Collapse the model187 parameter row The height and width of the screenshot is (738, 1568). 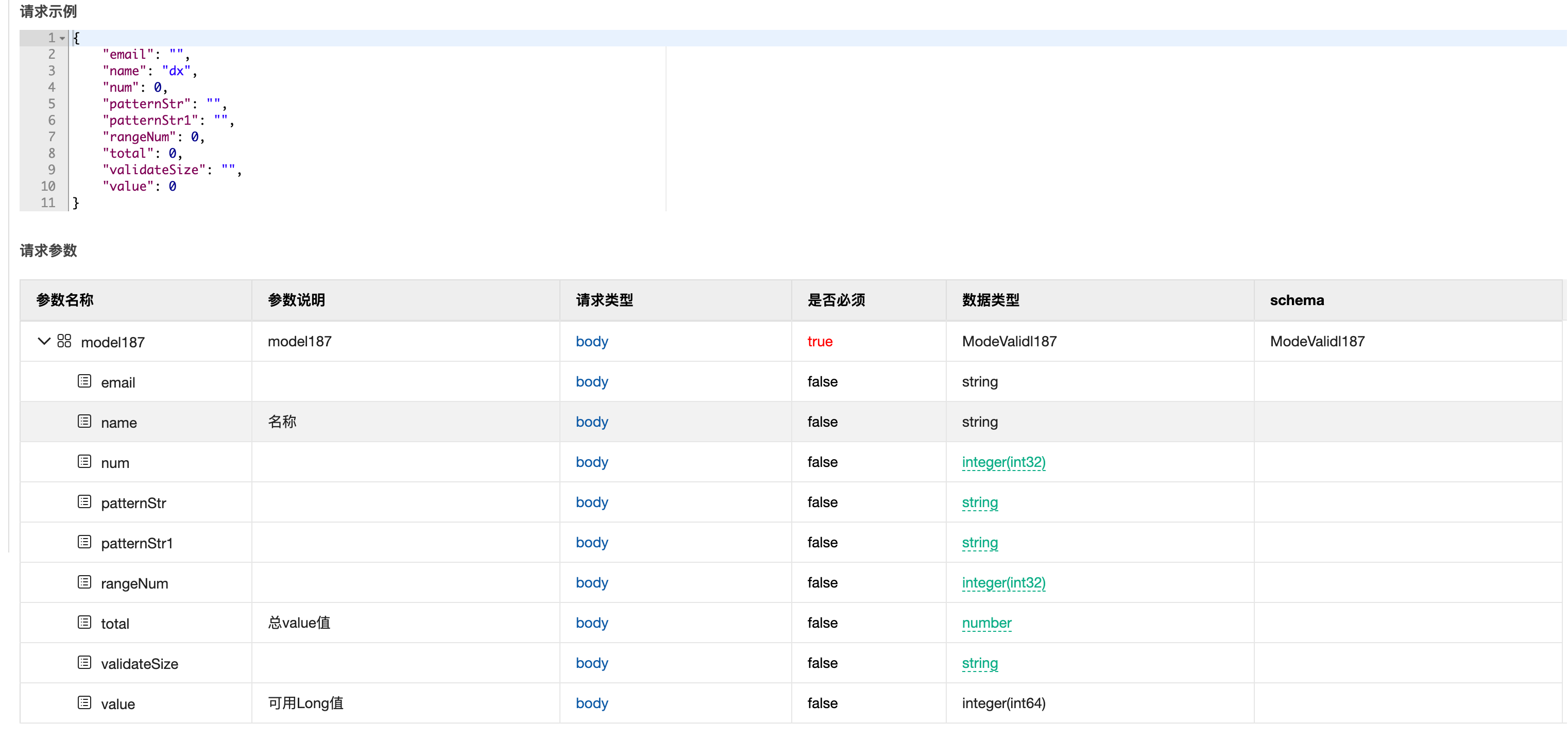43,341
